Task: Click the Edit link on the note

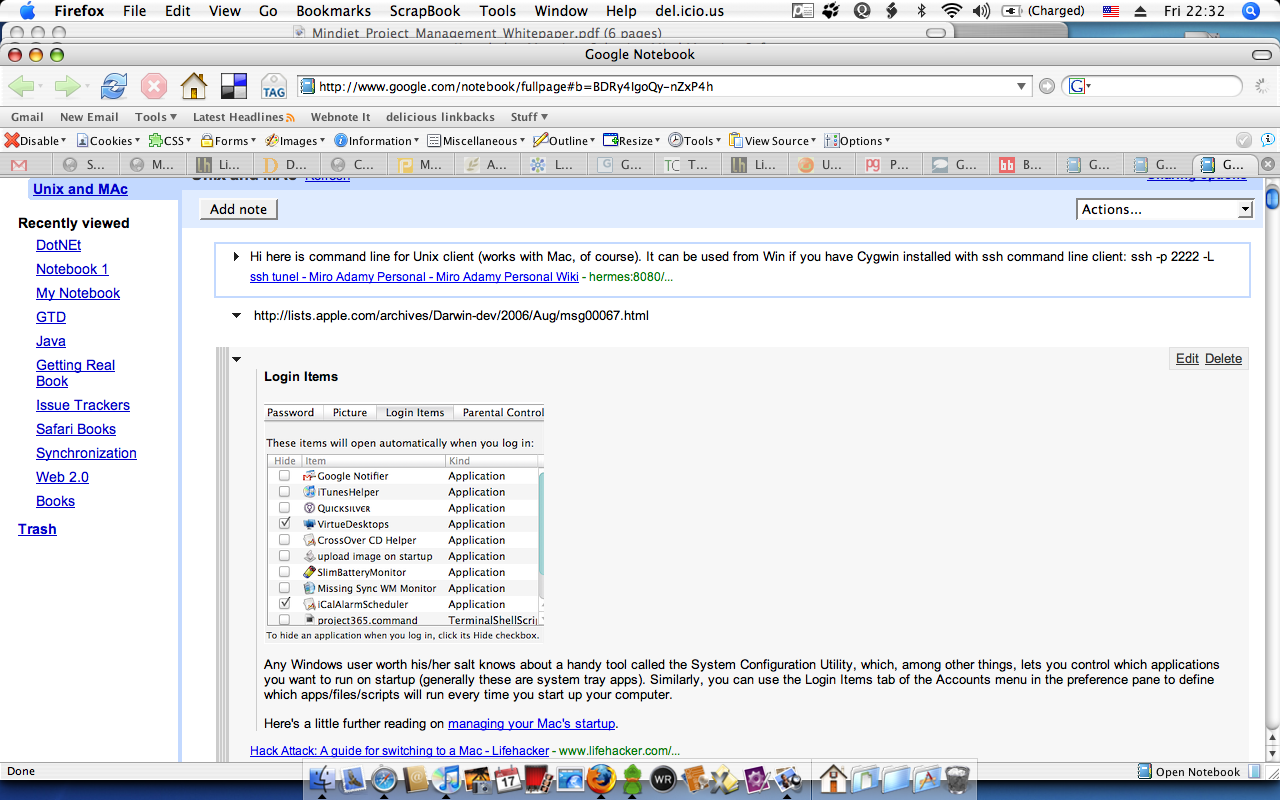Action: [1187, 358]
